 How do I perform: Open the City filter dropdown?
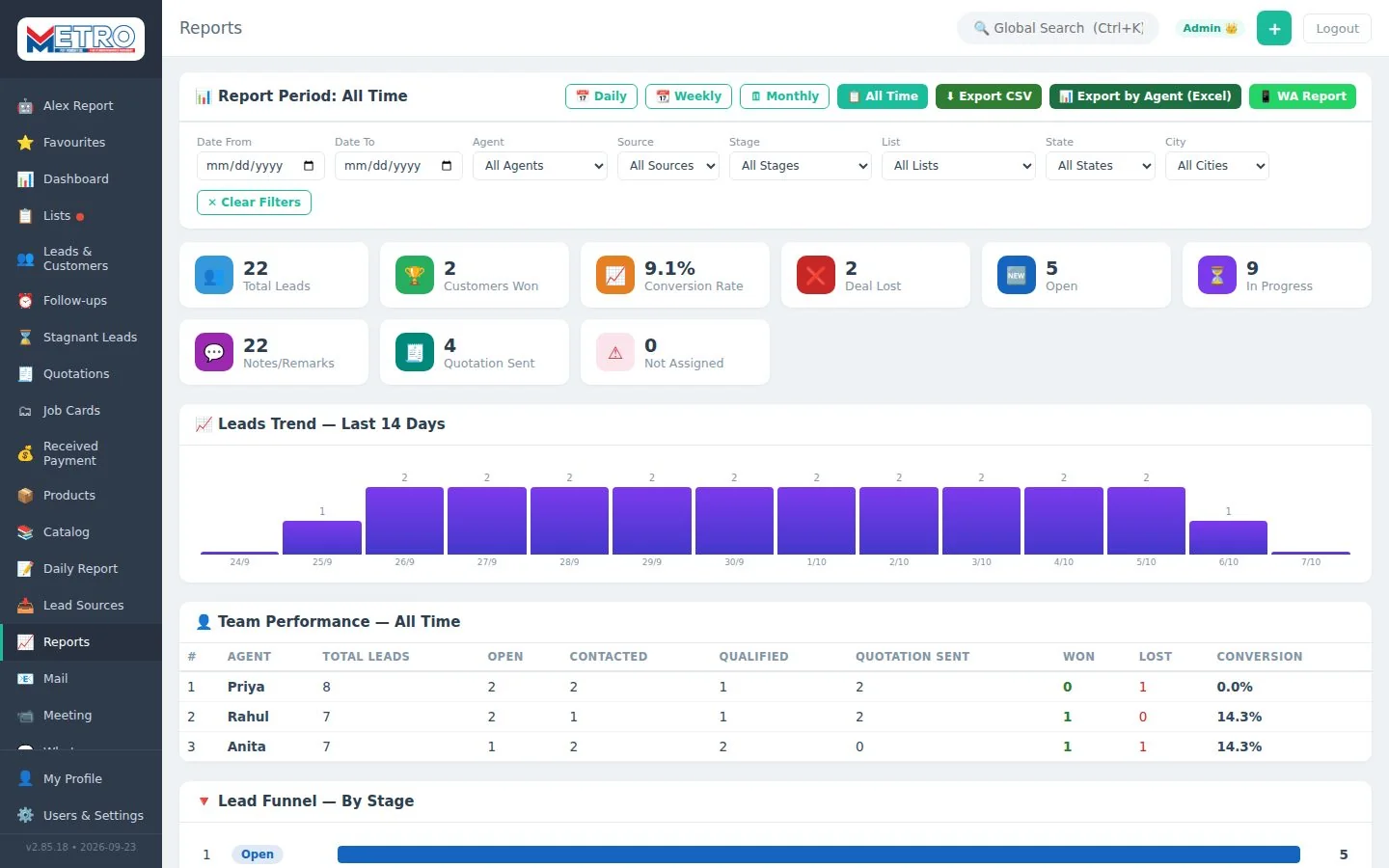click(x=1217, y=166)
